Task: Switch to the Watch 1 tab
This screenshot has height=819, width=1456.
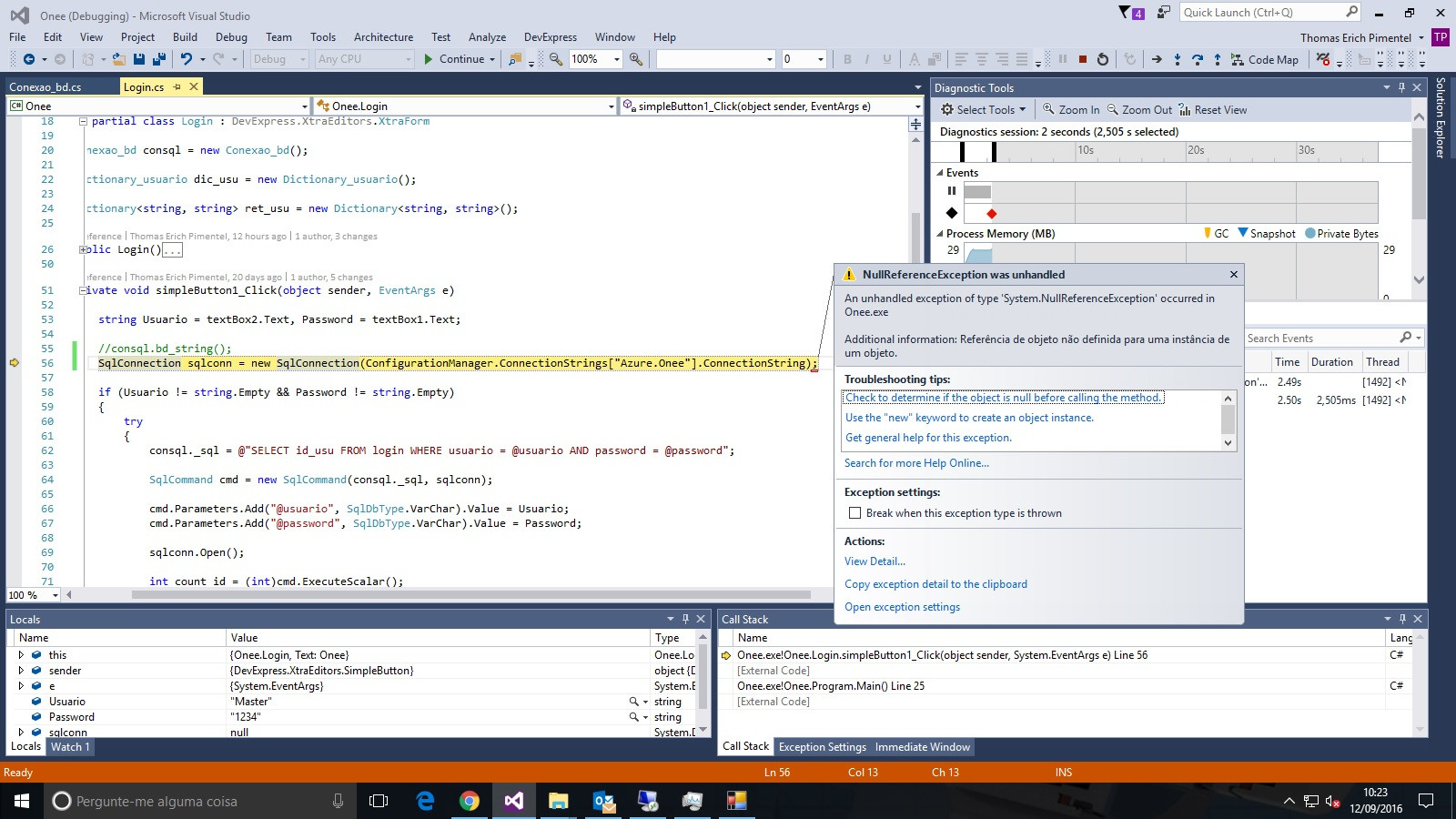Action: (x=70, y=746)
